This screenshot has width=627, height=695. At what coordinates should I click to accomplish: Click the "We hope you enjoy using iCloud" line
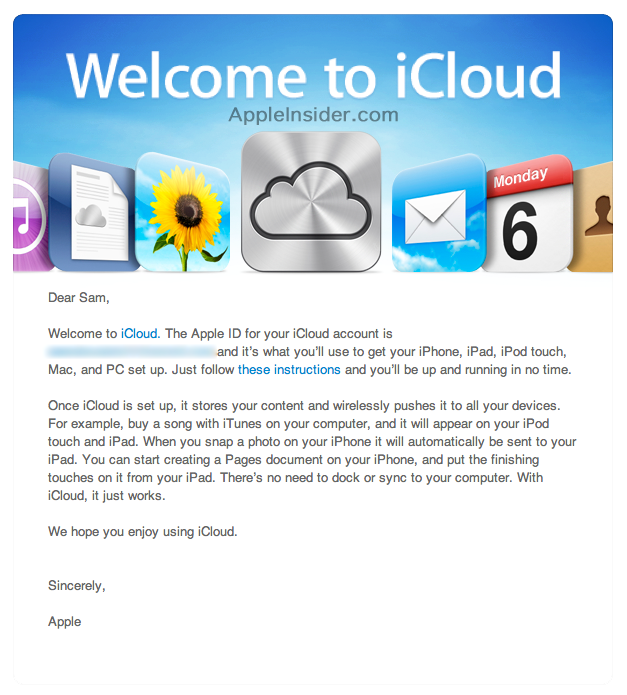coord(143,532)
